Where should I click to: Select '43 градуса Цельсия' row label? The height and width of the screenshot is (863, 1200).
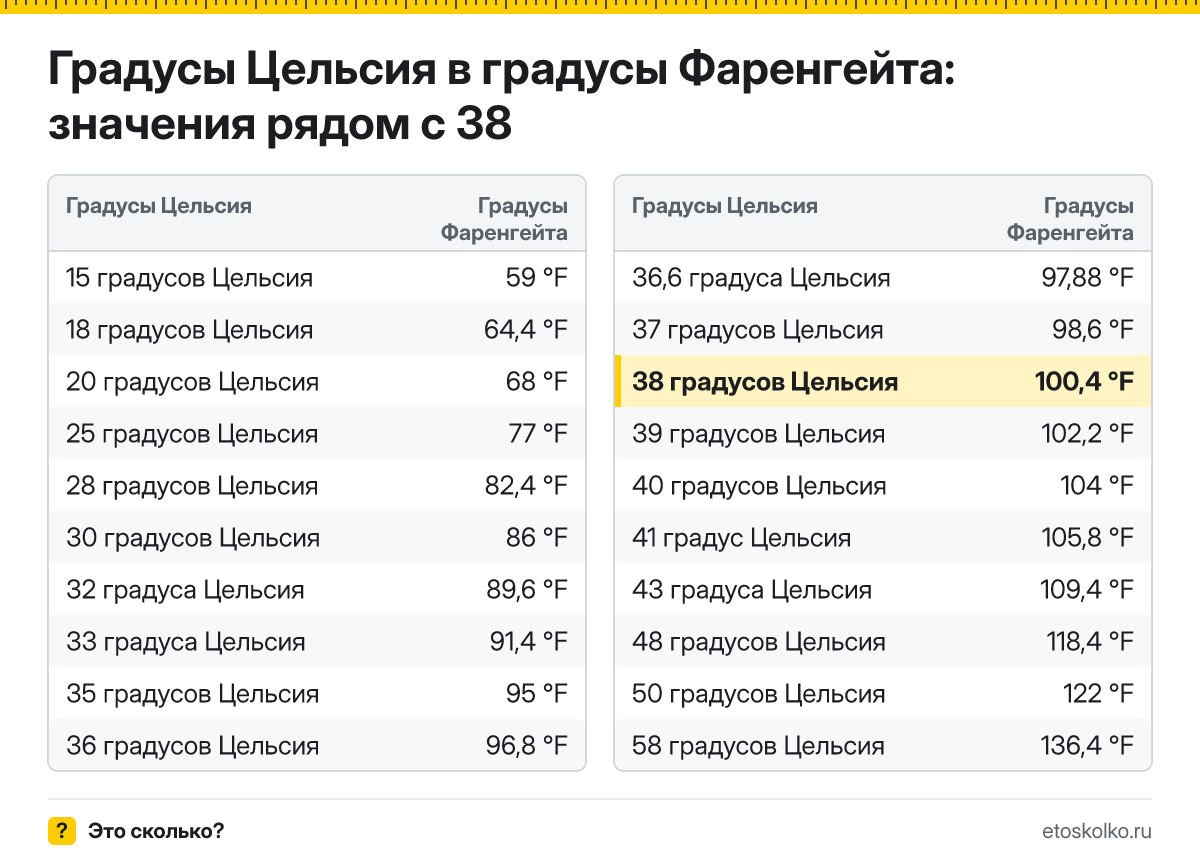(x=752, y=590)
